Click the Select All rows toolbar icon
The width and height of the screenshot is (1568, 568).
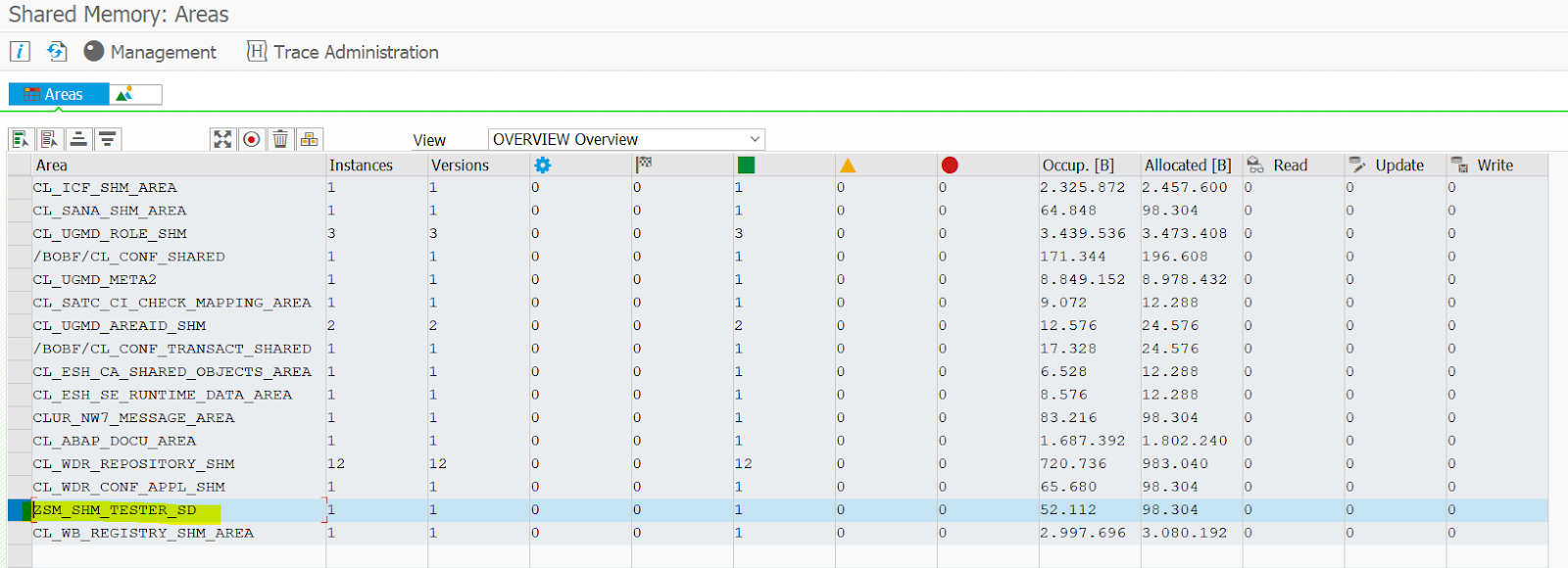pyautogui.click(x=22, y=139)
